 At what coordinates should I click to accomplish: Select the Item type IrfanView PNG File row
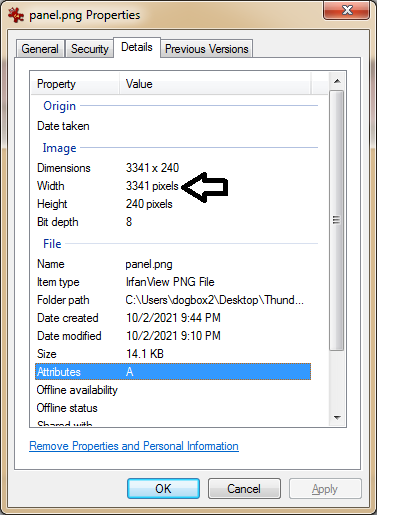[x=173, y=282]
